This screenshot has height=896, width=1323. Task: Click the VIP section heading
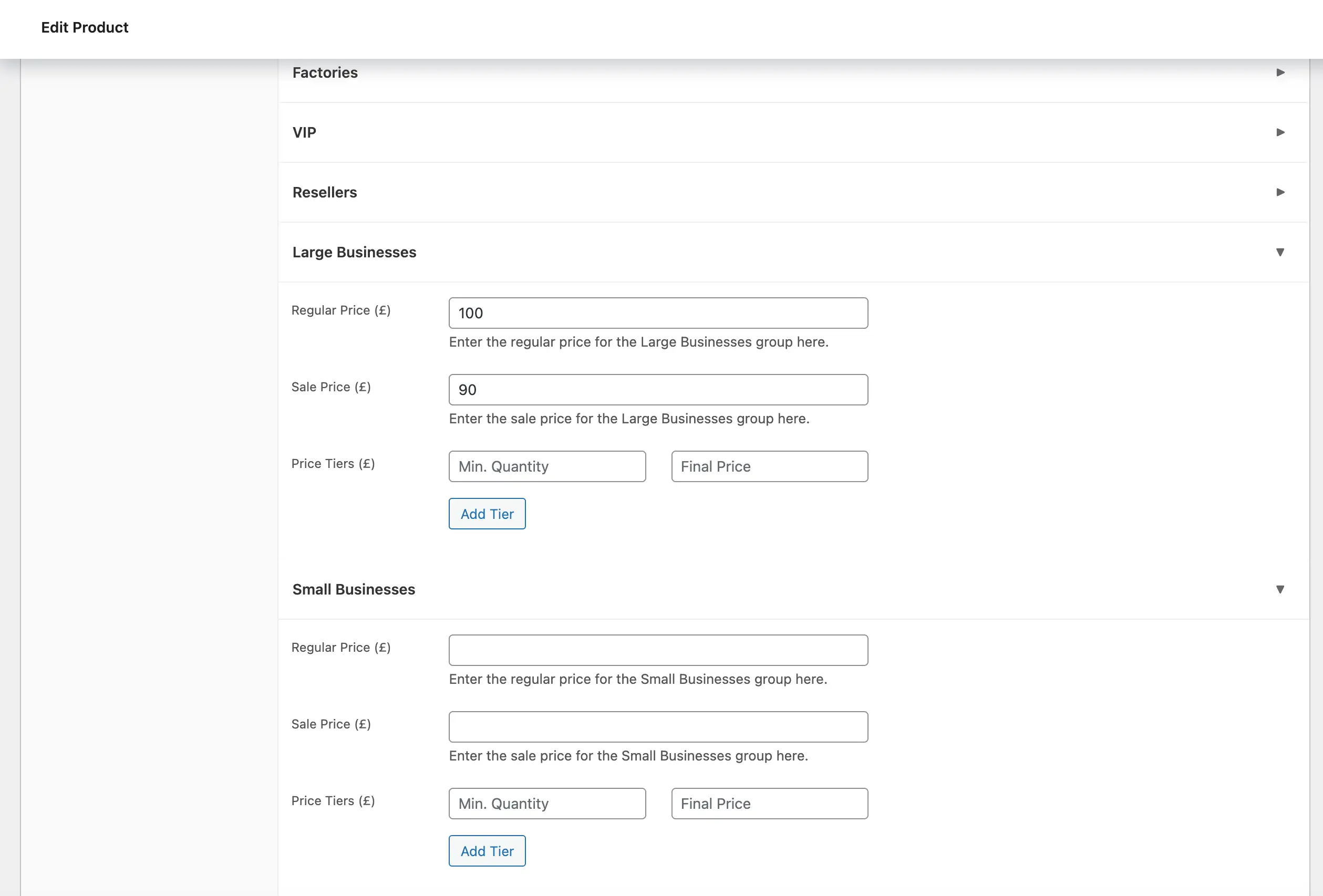coord(304,132)
